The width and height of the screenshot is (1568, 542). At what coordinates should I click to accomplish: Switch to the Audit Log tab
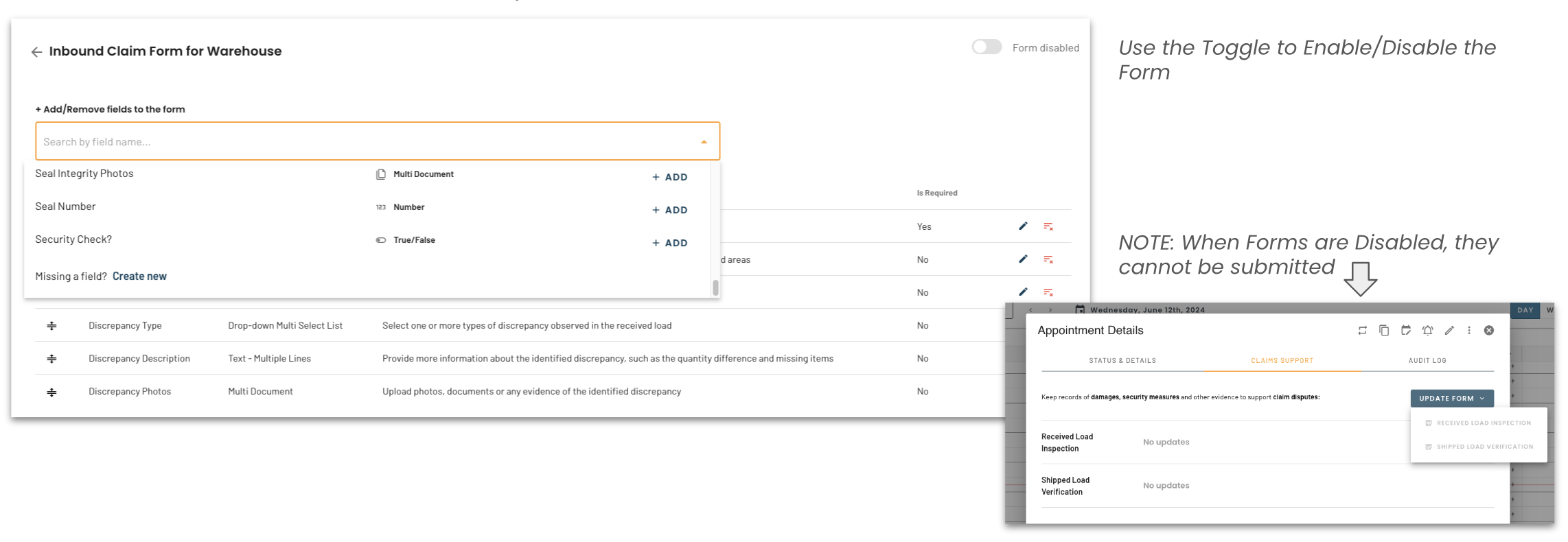(x=1427, y=360)
